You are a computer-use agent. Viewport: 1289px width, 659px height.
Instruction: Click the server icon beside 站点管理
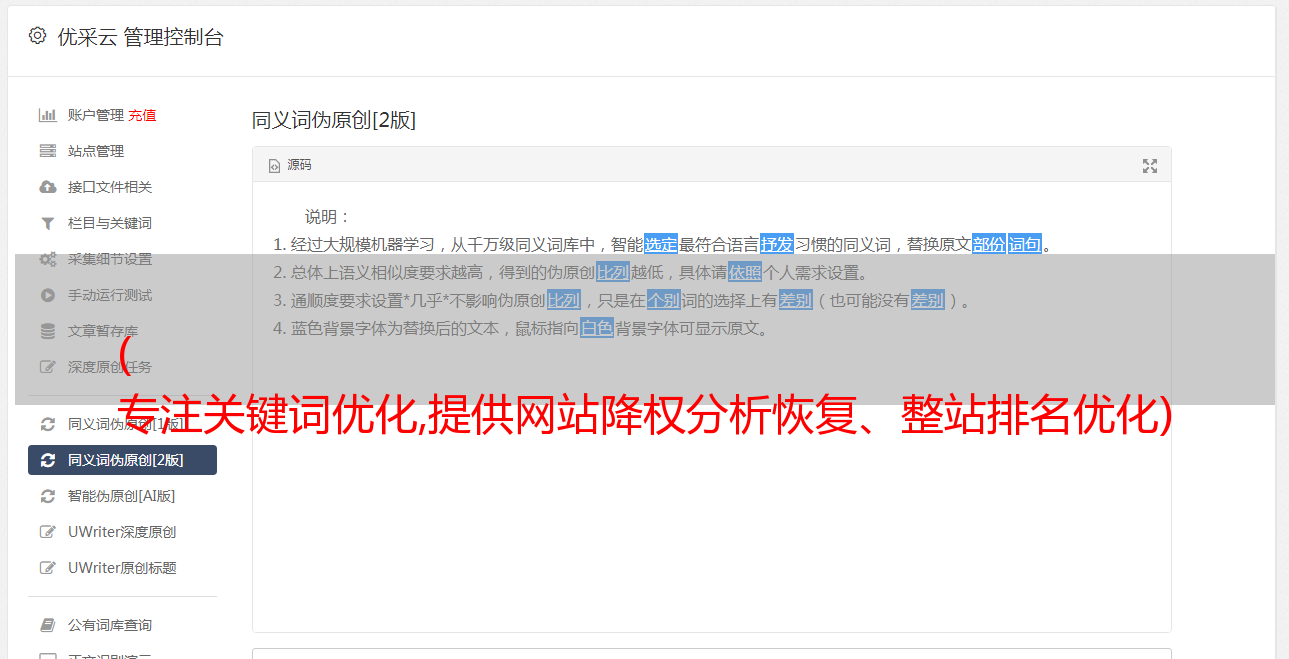pos(47,151)
